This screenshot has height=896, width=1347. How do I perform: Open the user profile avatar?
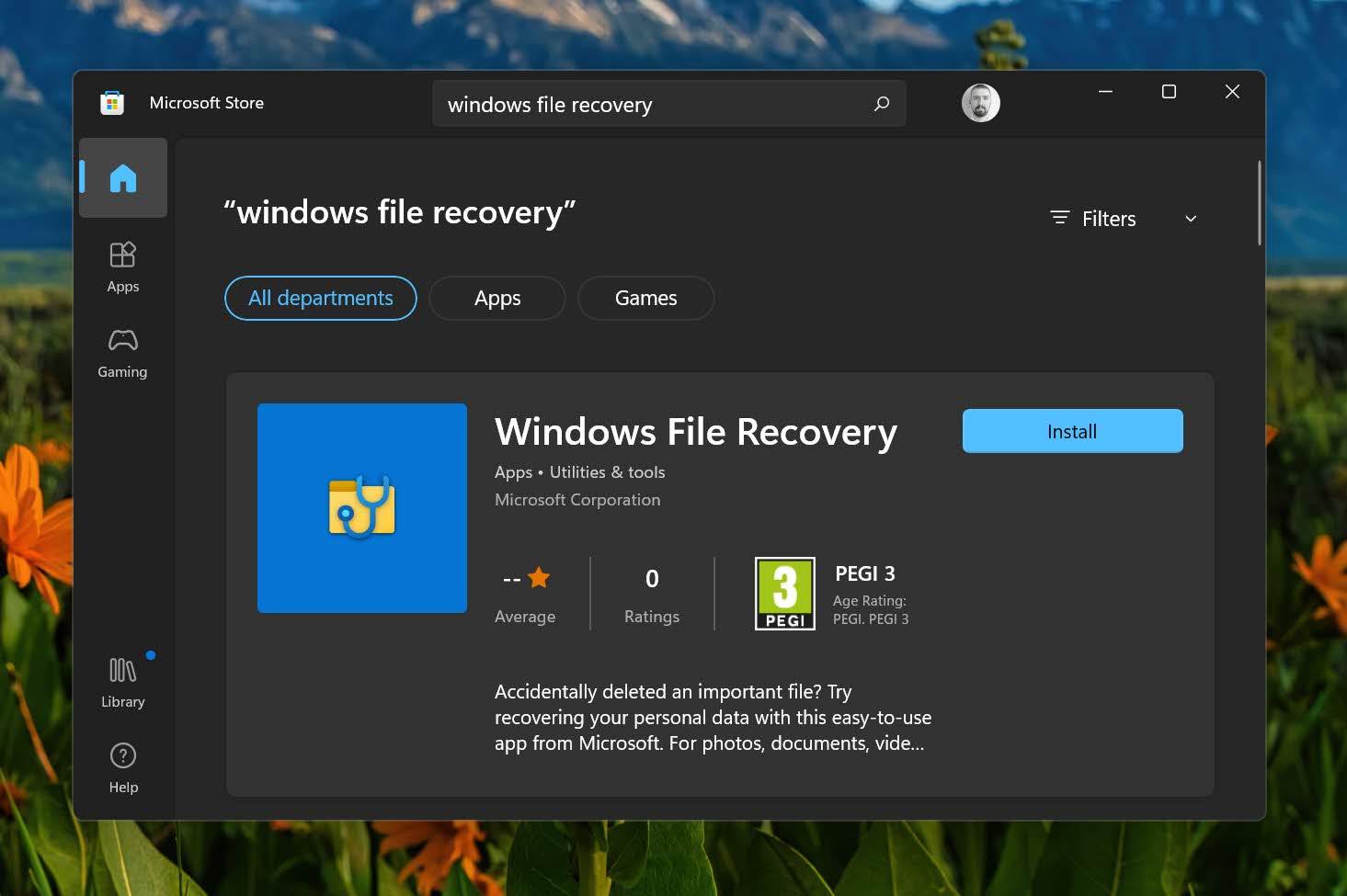click(x=981, y=103)
